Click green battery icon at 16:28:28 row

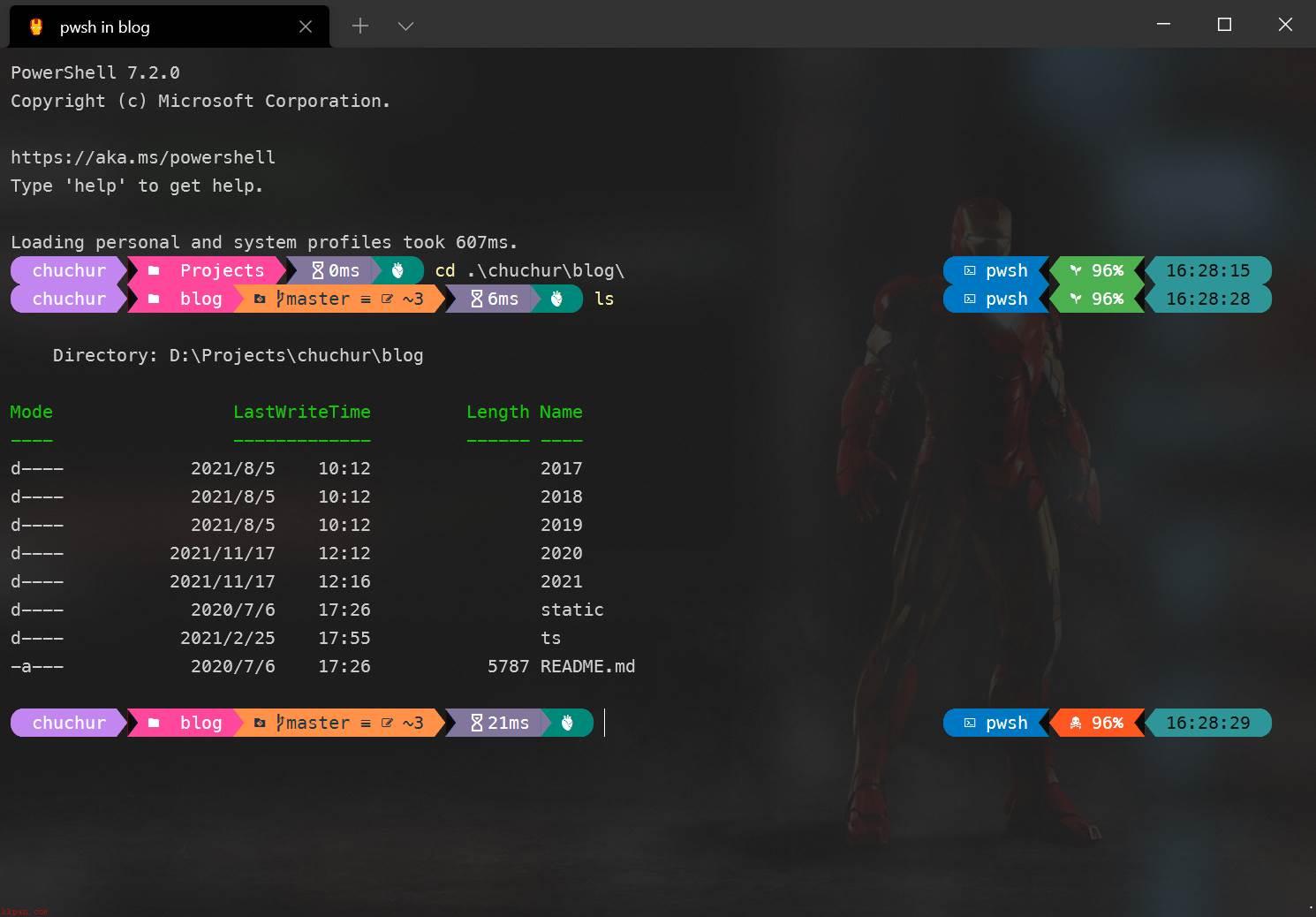1076,299
